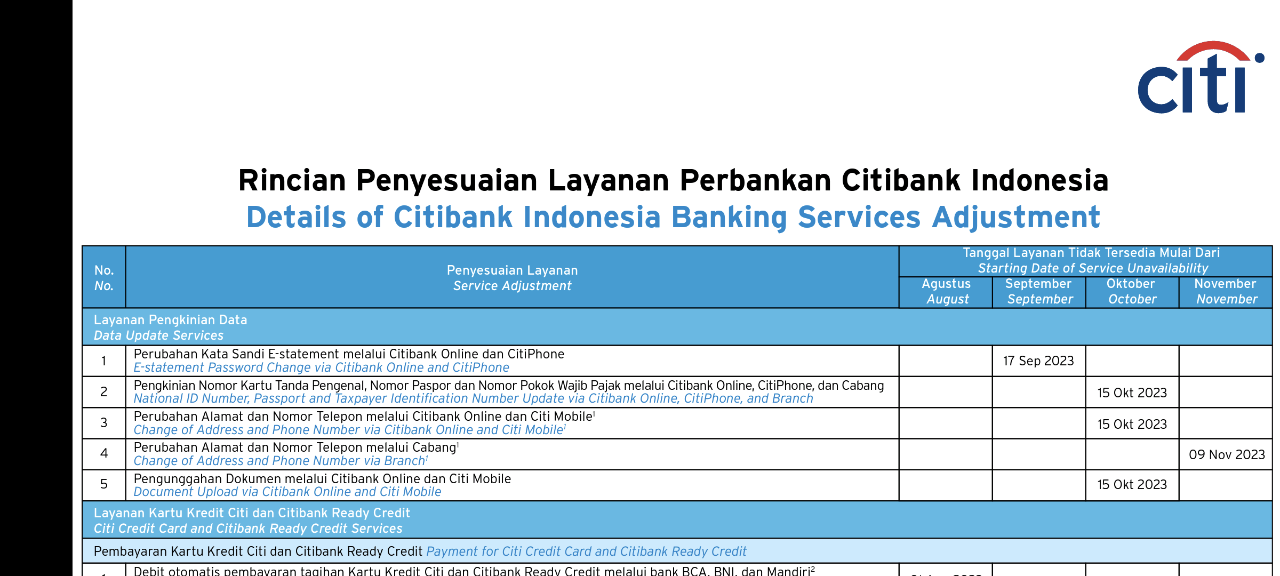Click 'Change of Address and Phone Number via Branch'
The image size is (1280, 576).
(x=280, y=461)
